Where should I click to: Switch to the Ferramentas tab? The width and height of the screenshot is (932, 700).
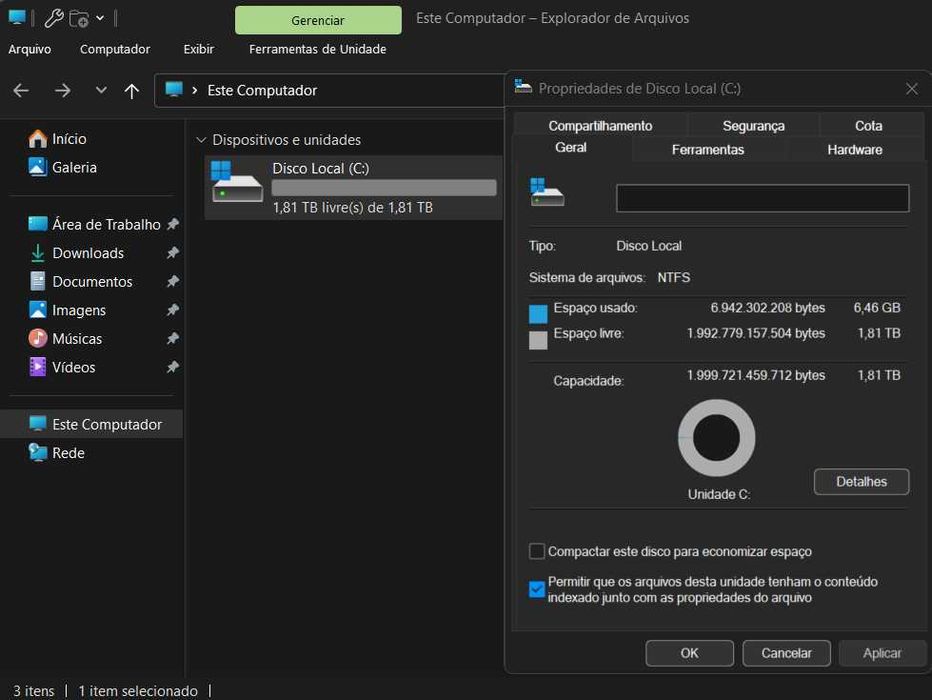coord(707,150)
